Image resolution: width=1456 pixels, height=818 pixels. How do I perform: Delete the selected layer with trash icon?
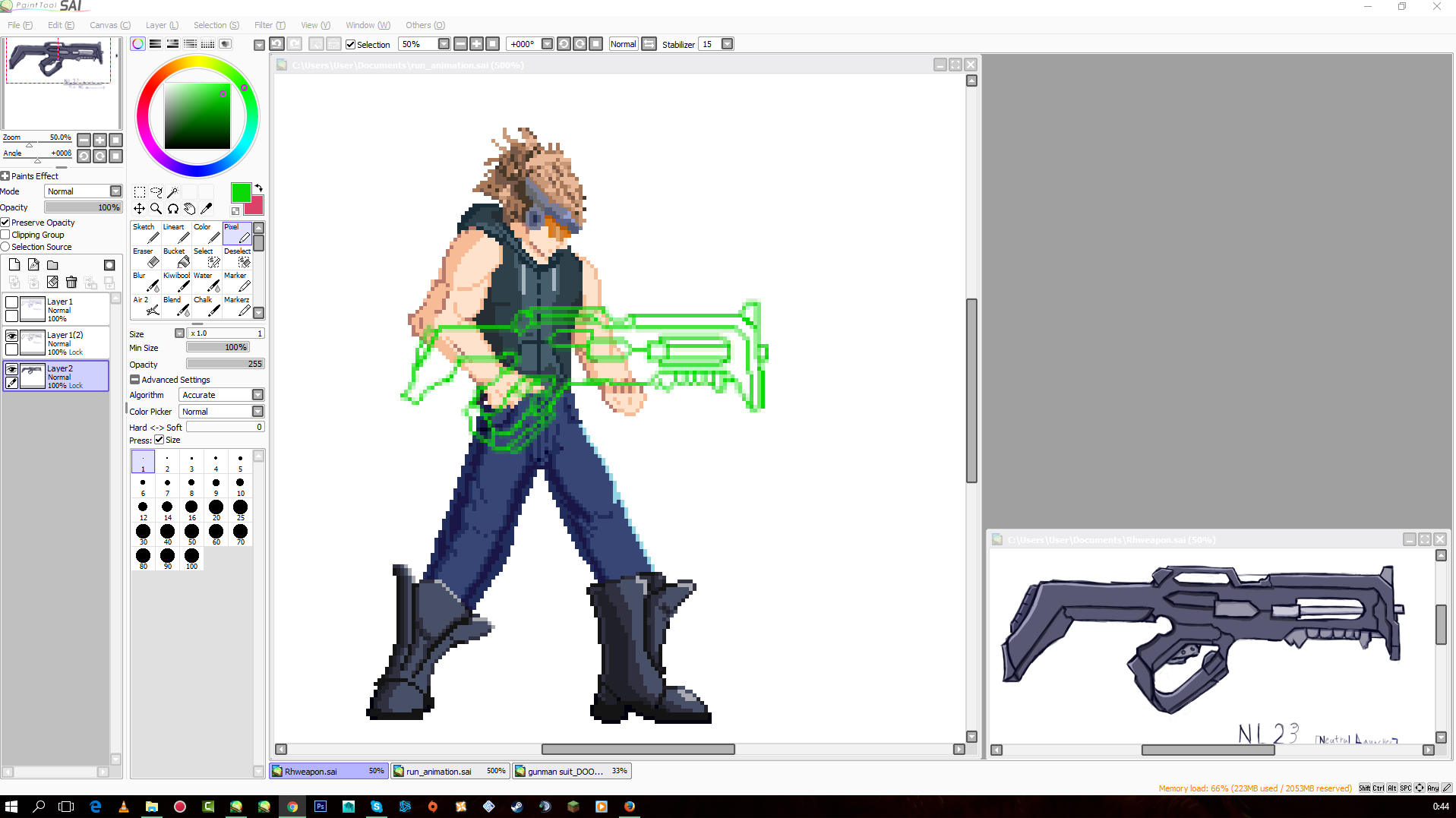(x=71, y=283)
